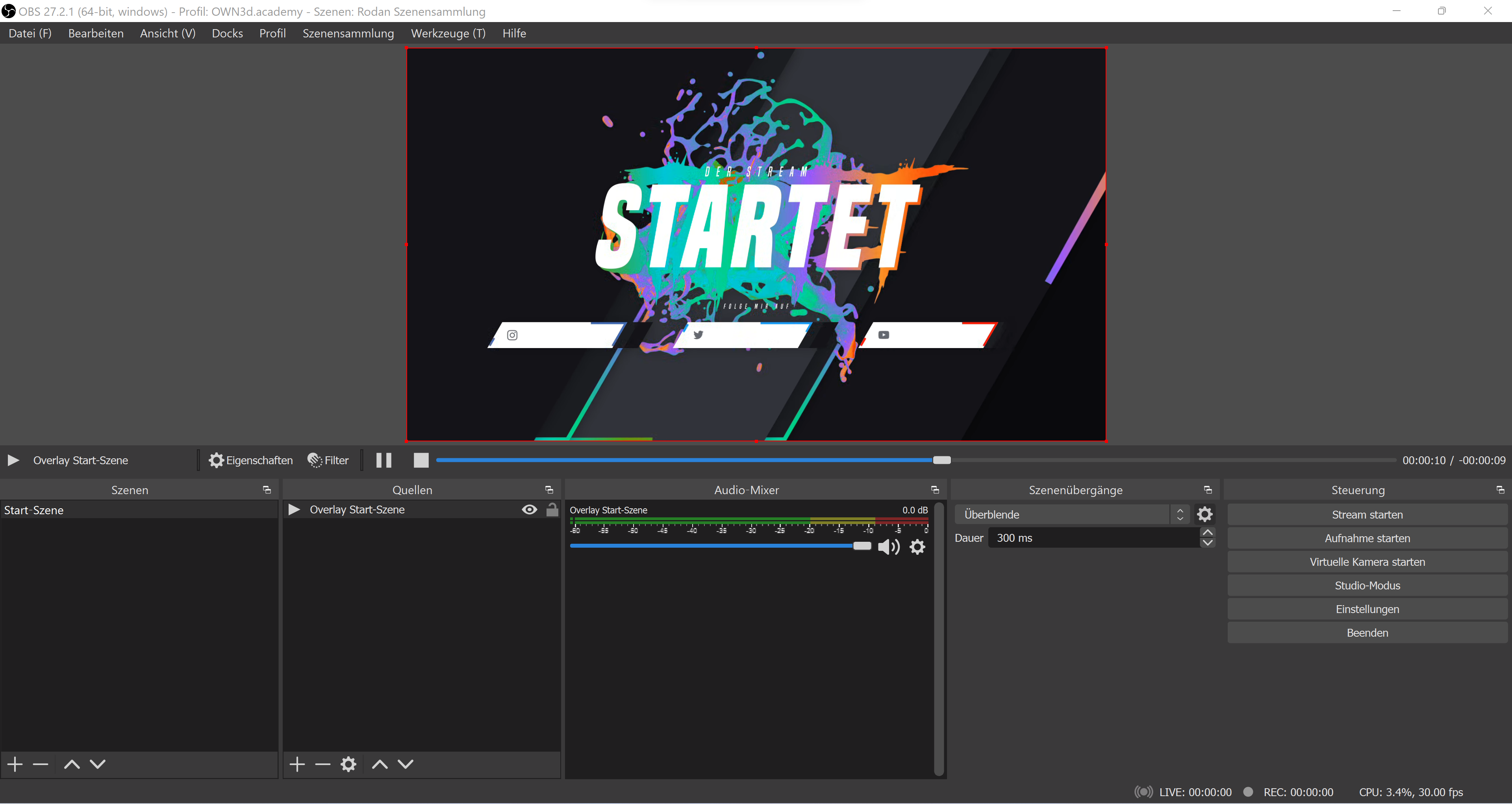The width and height of the screenshot is (1512, 804).
Task: Open Eigenschaften for the selected source
Action: tap(251, 460)
